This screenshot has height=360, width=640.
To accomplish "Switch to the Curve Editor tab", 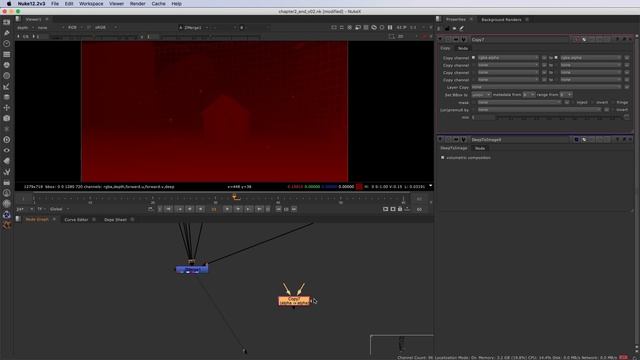I will coord(76,220).
